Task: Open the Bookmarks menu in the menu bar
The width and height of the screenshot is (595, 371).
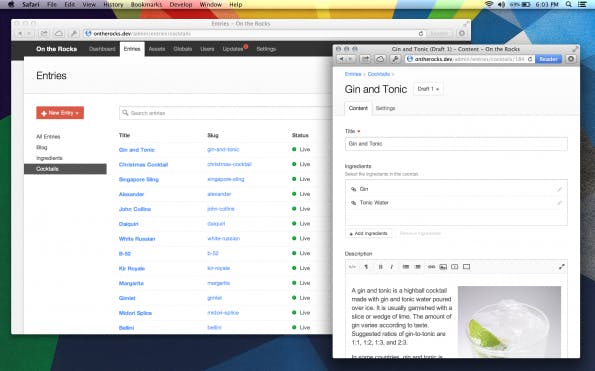Action: tap(146, 5)
